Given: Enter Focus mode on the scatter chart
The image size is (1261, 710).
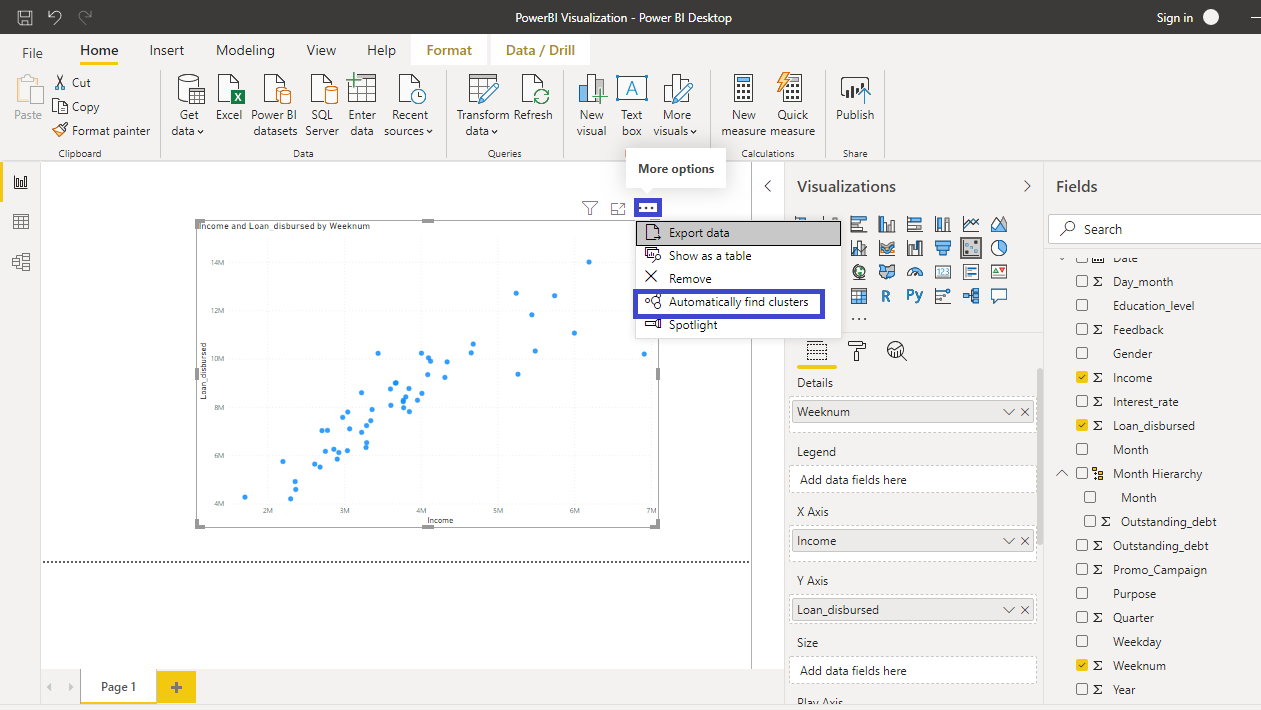Looking at the screenshot, I should [x=618, y=208].
